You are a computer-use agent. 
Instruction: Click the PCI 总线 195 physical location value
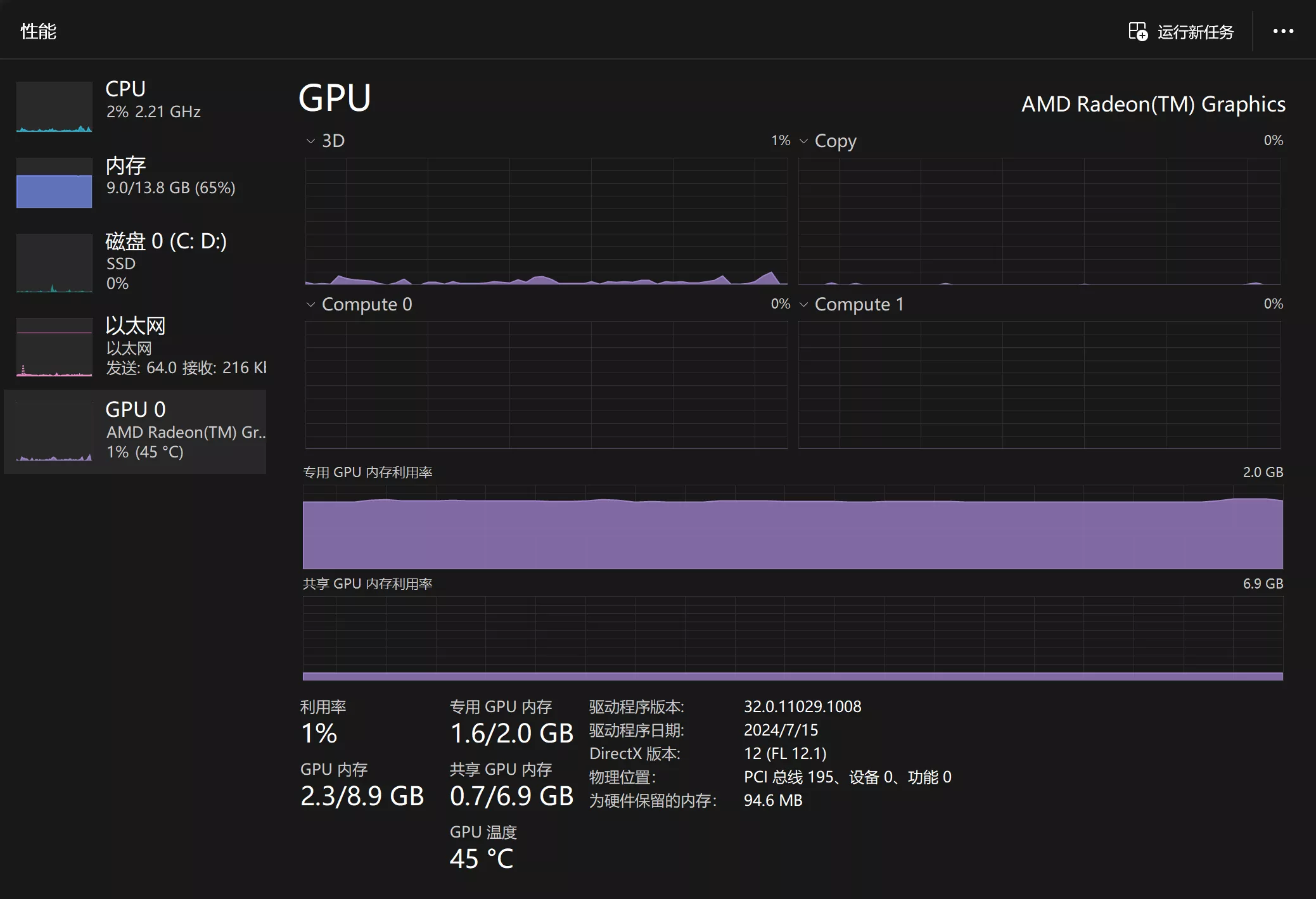click(x=848, y=777)
